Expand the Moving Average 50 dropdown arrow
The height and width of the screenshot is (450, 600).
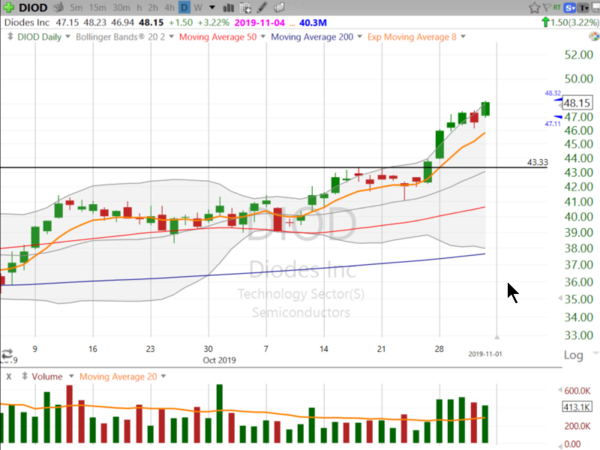click(x=262, y=37)
